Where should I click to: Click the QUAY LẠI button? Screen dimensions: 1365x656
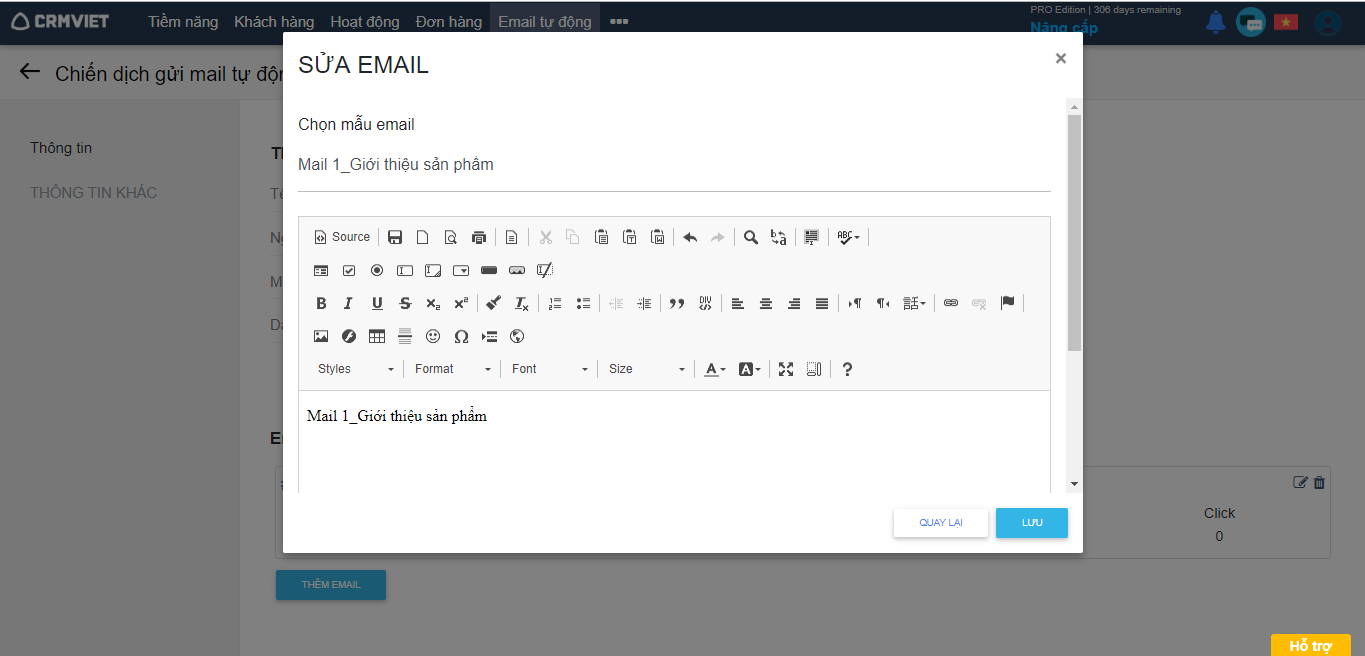click(941, 523)
